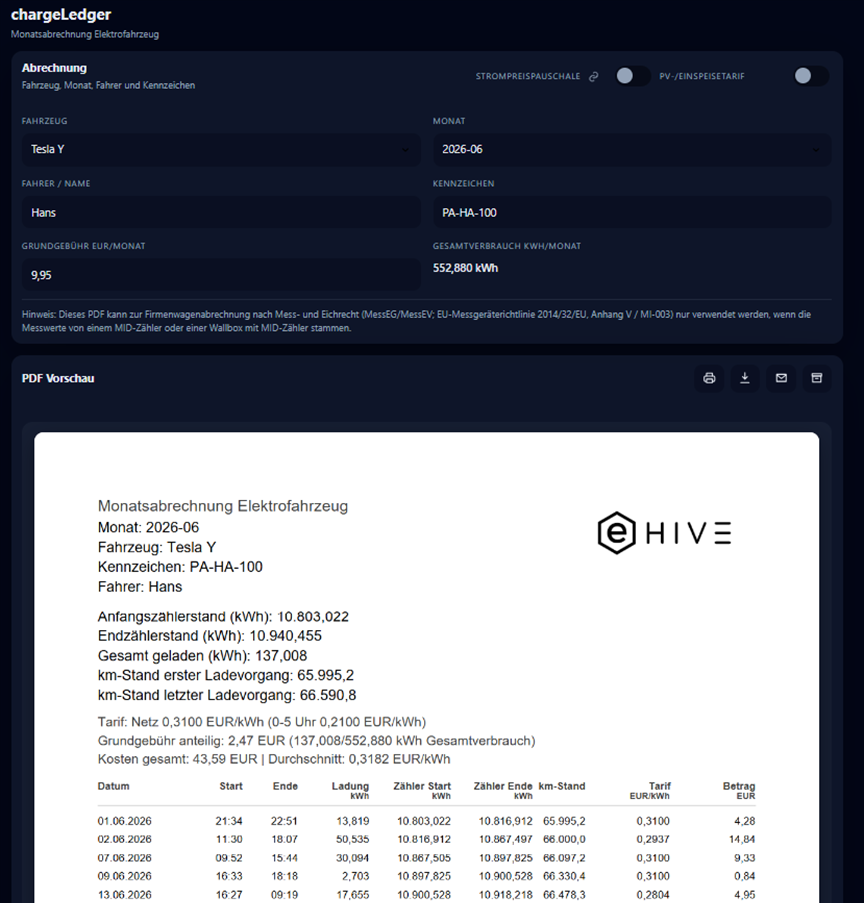Click the Zähler Ende column header
This screenshot has height=903, width=864.
coord(503,790)
